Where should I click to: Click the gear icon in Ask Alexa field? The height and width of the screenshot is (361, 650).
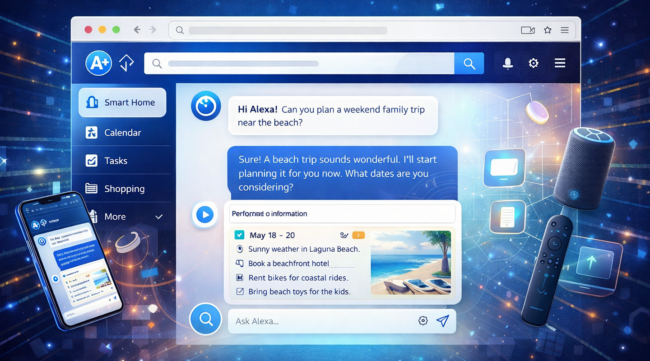pos(423,320)
